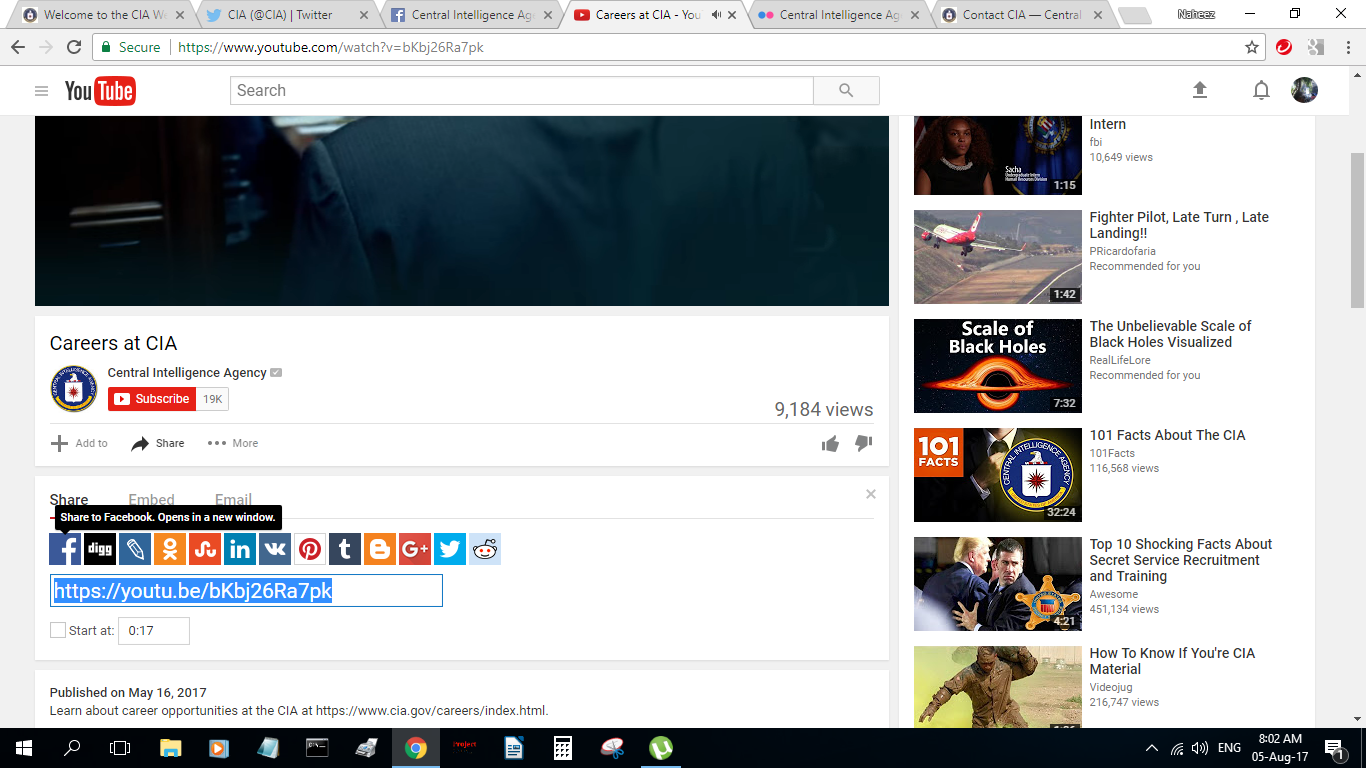Enable the Start at checkbox
Viewport: 1366px width, 768px height.
coord(58,630)
